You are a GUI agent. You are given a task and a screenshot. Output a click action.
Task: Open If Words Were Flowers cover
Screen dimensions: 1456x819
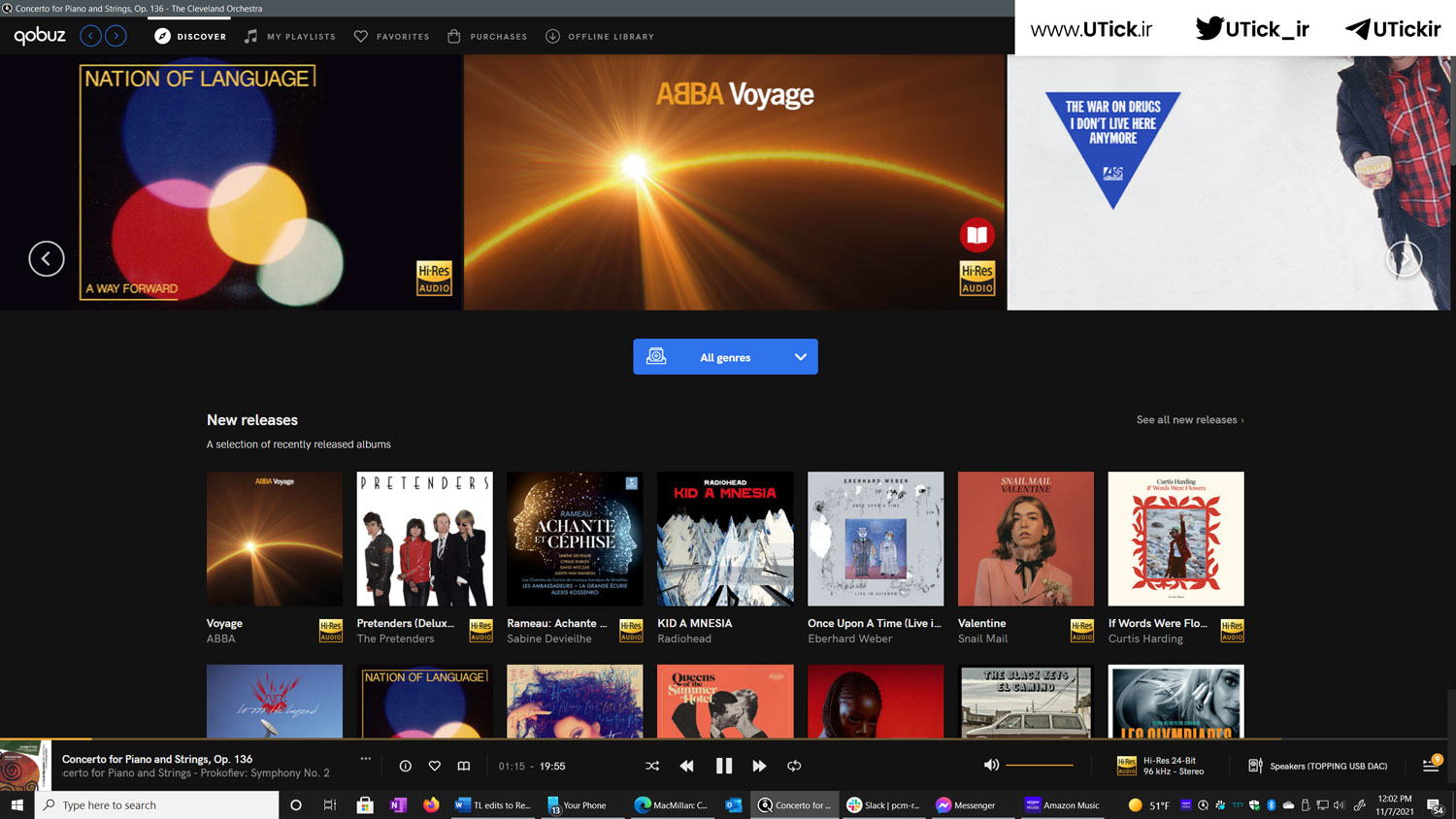(1176, 539)
